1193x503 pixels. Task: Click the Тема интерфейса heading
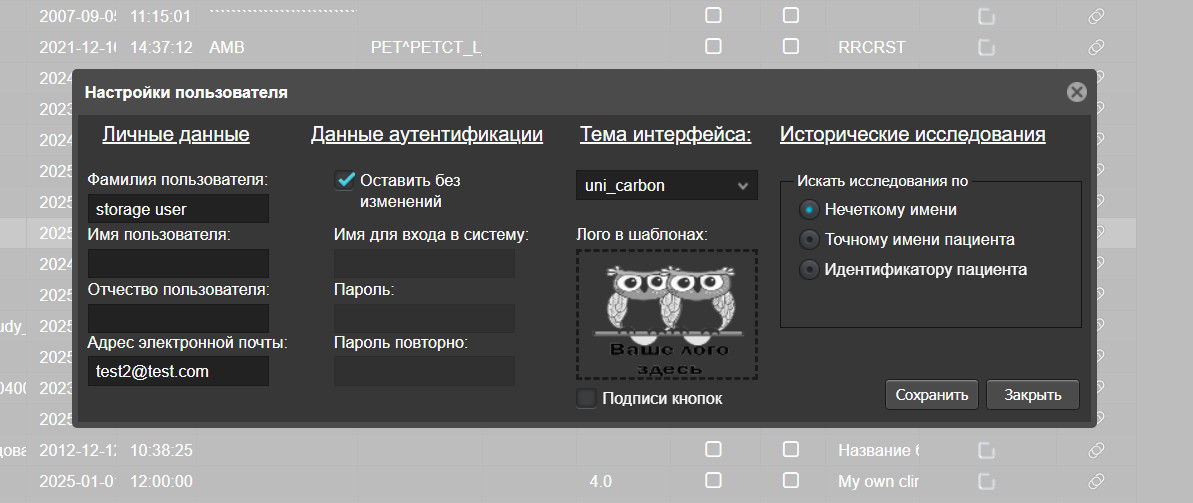tap(666, 135)
